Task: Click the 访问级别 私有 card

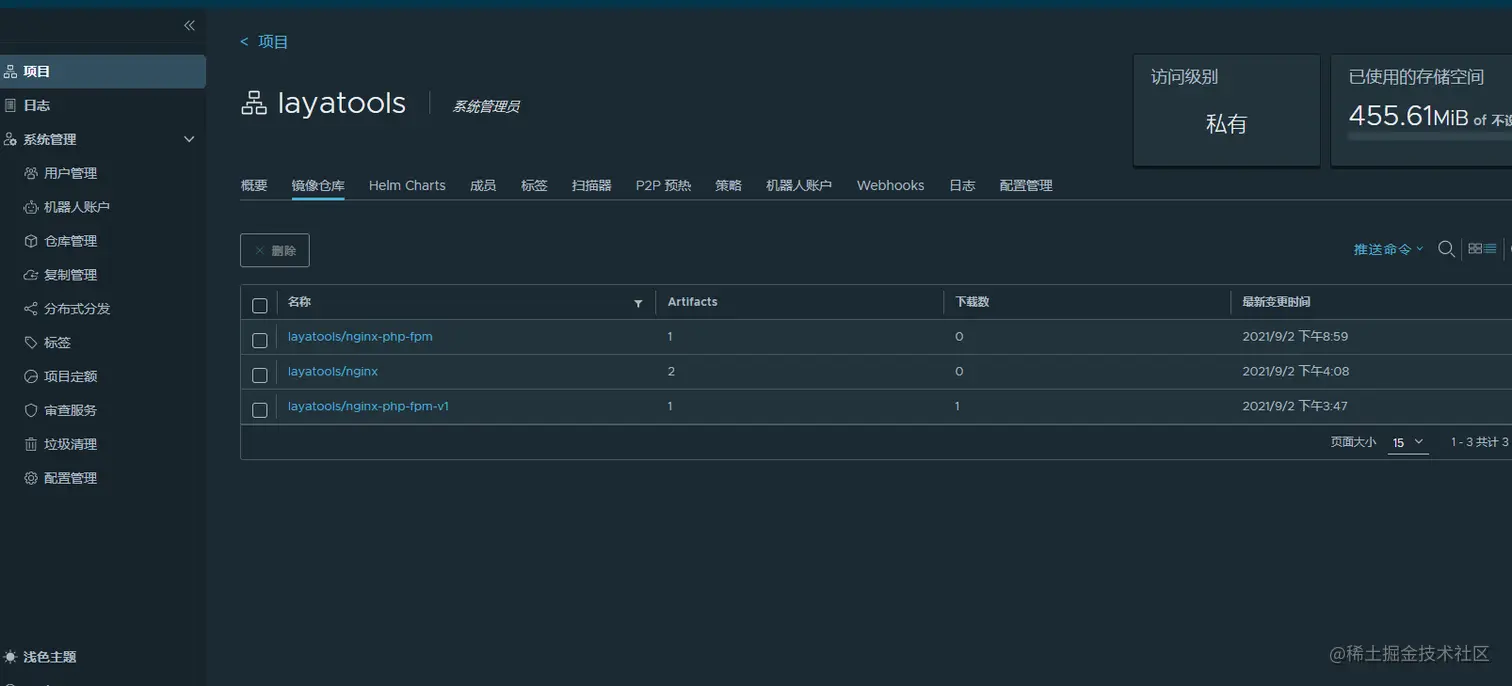Action: point(1226,110)
